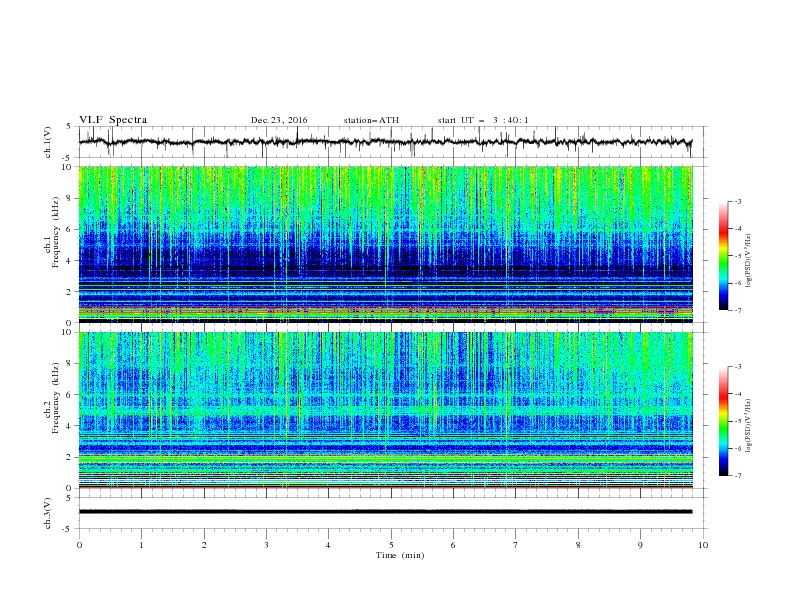Screen dimensions: 792x612
Task: Click the "5" upper tick of ch.1(V) axis
Action: (x=70, y=126)
